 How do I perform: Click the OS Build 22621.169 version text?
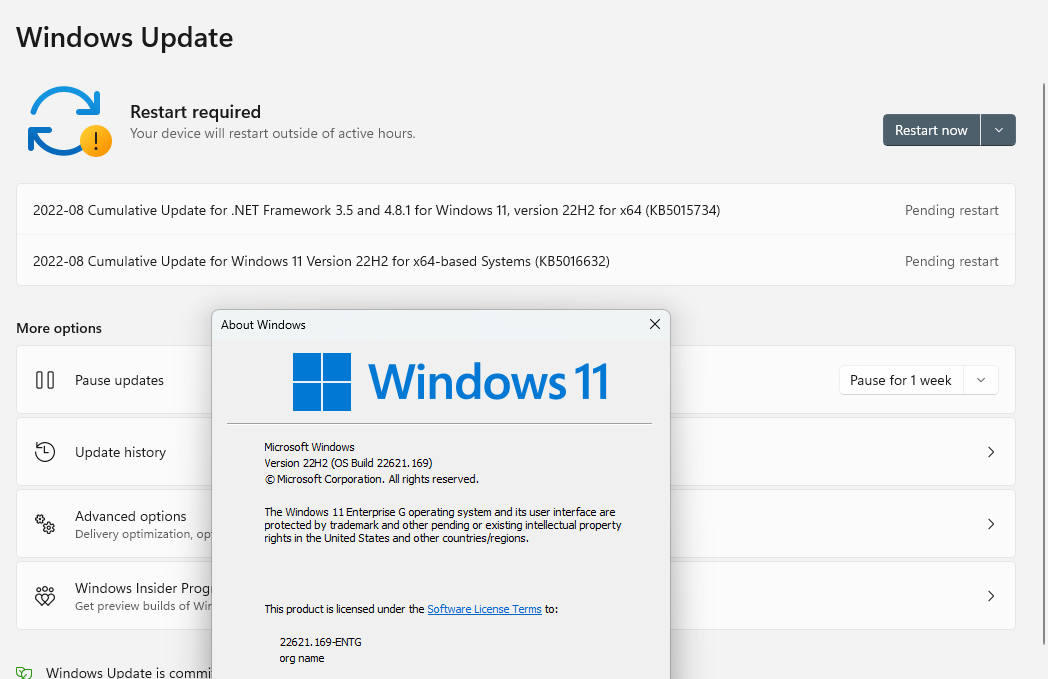click(x=348, y=462)
